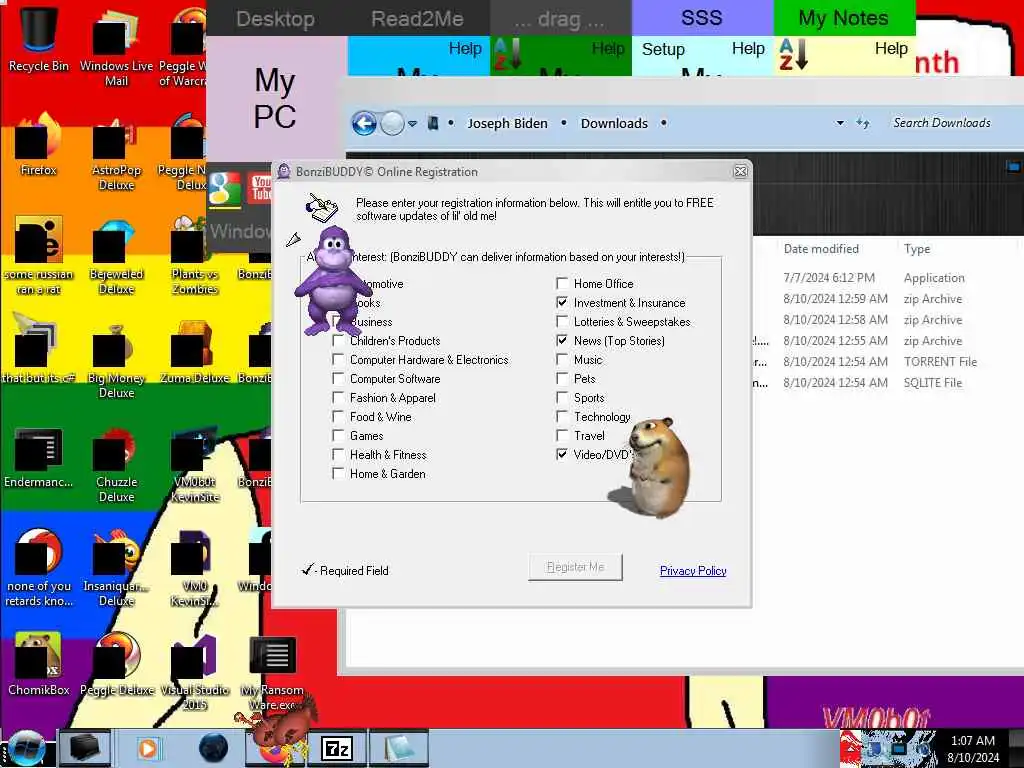1024x768 pixels.
Task: Open the My Notes tab
Action: coord(844,18)
